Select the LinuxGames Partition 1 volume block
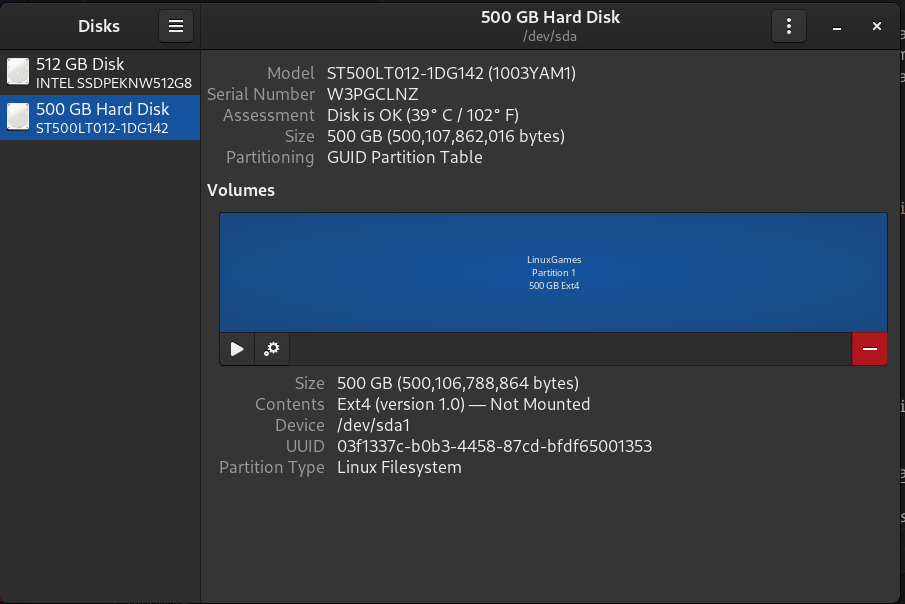 [553, 272]
